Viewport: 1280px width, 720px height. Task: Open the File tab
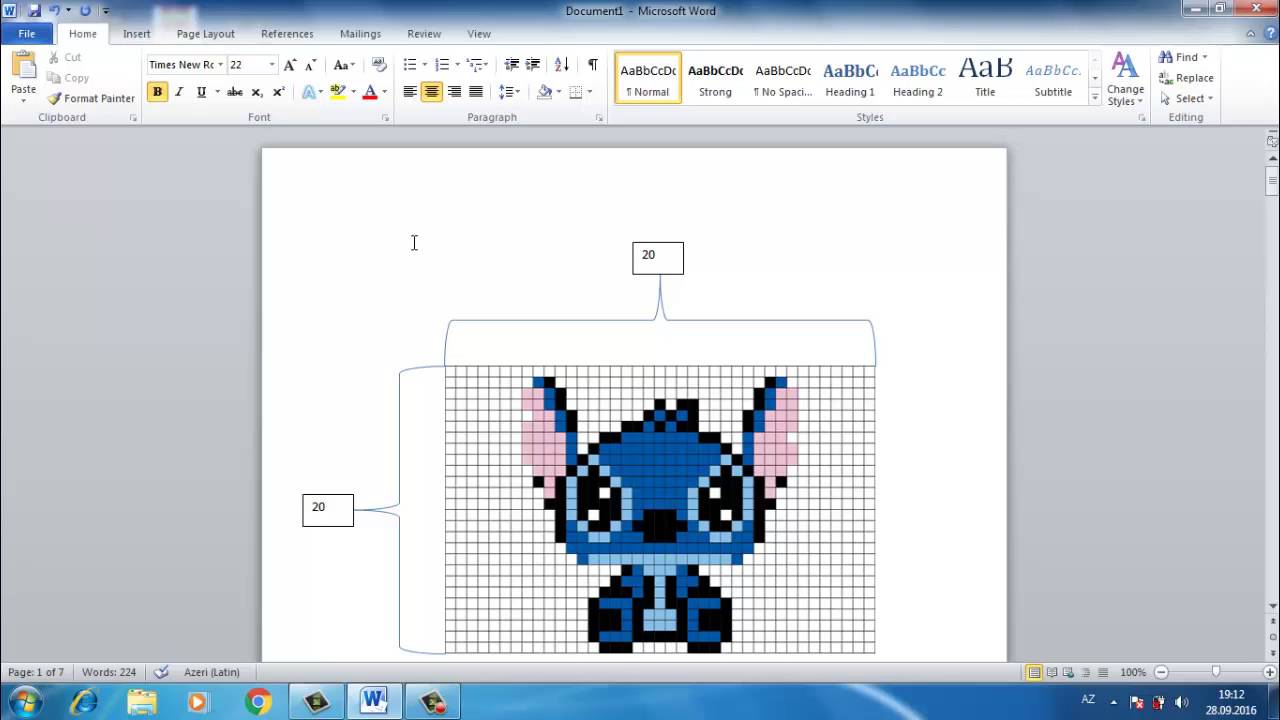point(27,34)
